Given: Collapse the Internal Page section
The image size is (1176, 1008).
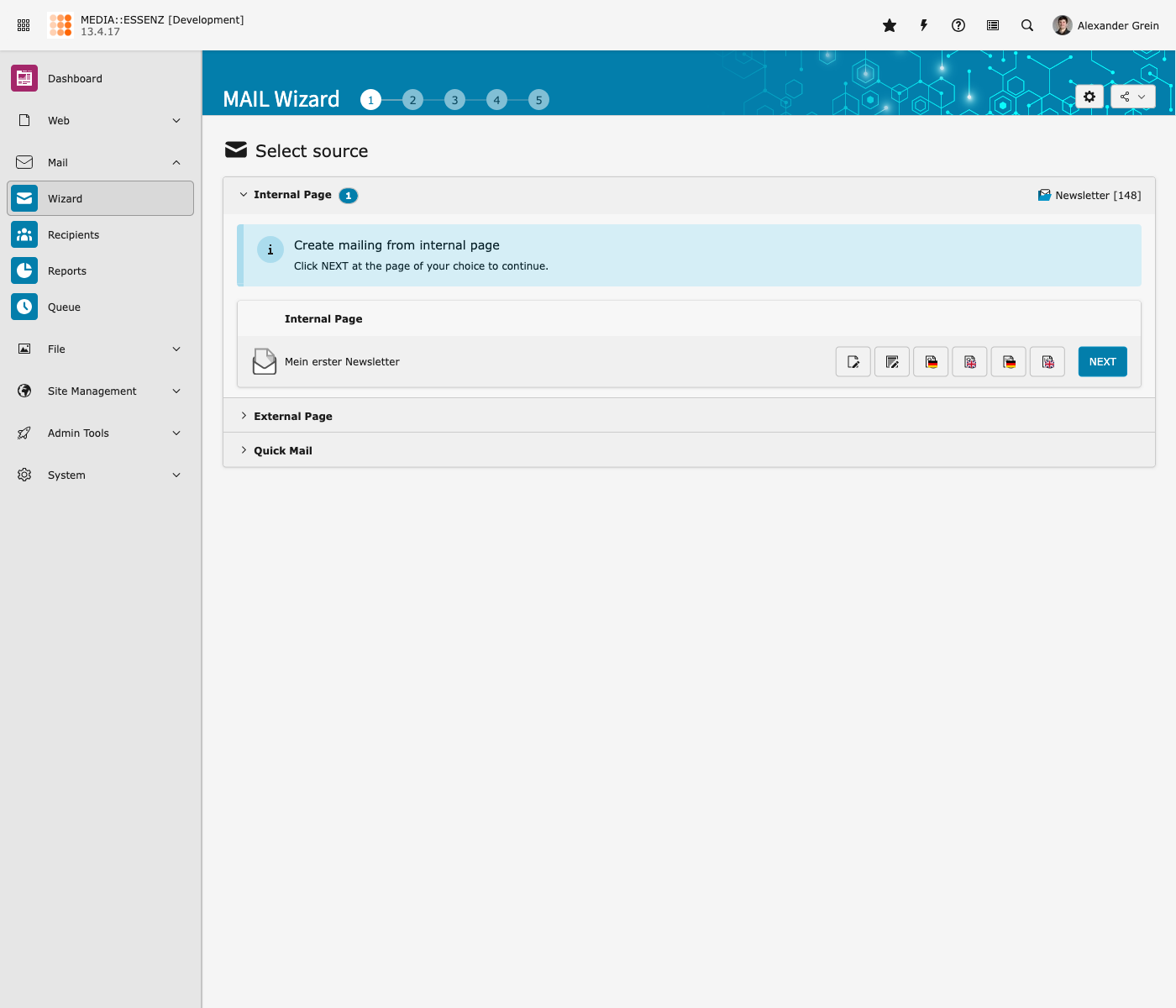Looking at the screenshot, I should [292, 195].
